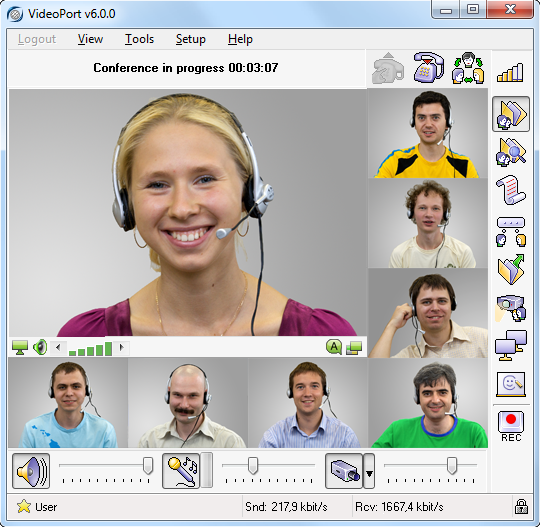This screenshot has height=527, width=540.
Task: Open the View menu
Action: click(90, 39)
